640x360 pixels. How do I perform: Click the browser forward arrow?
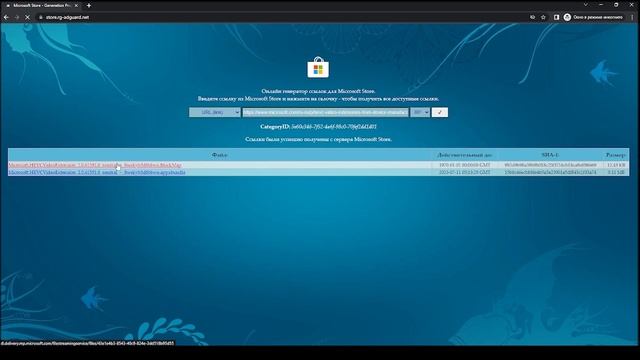(x=17, y=17)
